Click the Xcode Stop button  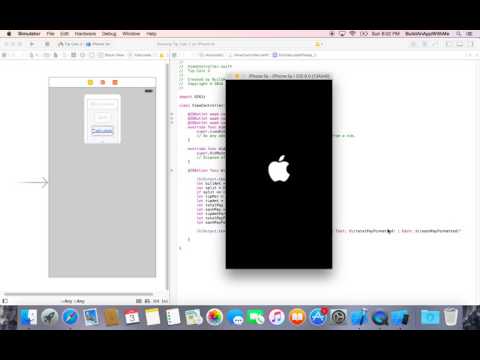47,44
